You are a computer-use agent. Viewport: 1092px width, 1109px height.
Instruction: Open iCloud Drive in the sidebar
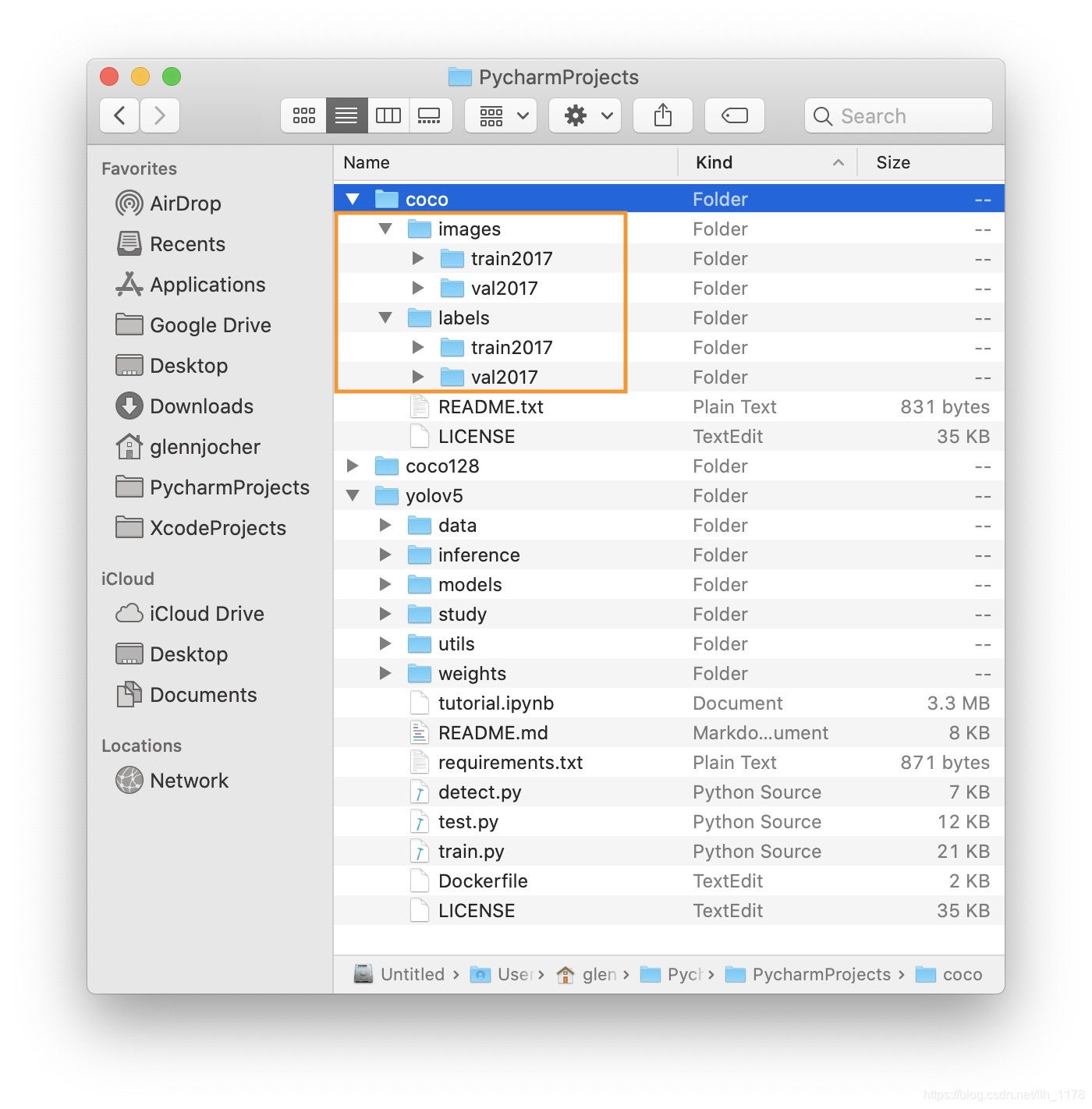click(x=207, y=614)
